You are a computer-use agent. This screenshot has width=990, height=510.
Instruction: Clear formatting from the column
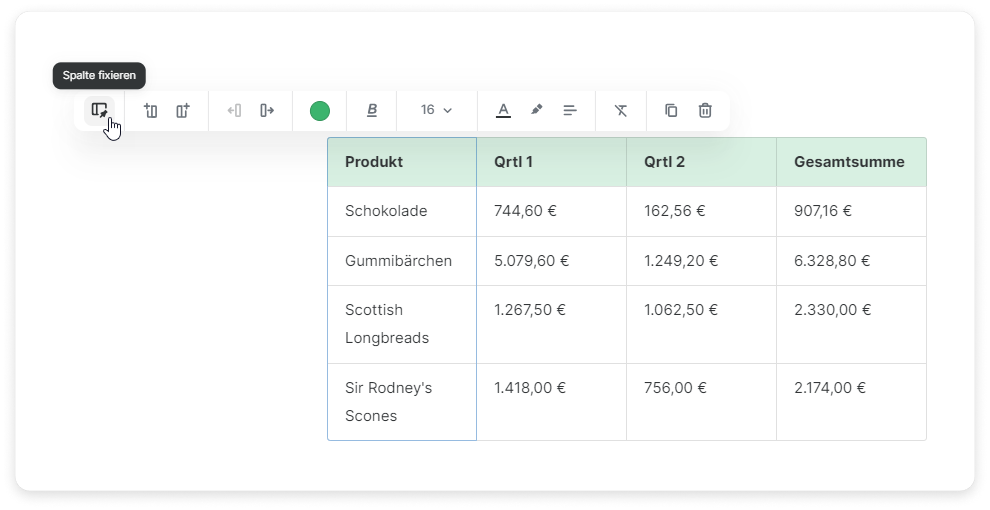coord(621,110)
